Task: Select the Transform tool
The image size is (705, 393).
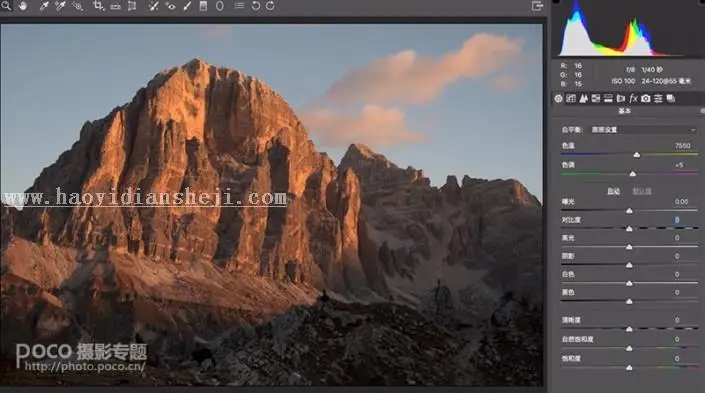Action: coord(132,6)
